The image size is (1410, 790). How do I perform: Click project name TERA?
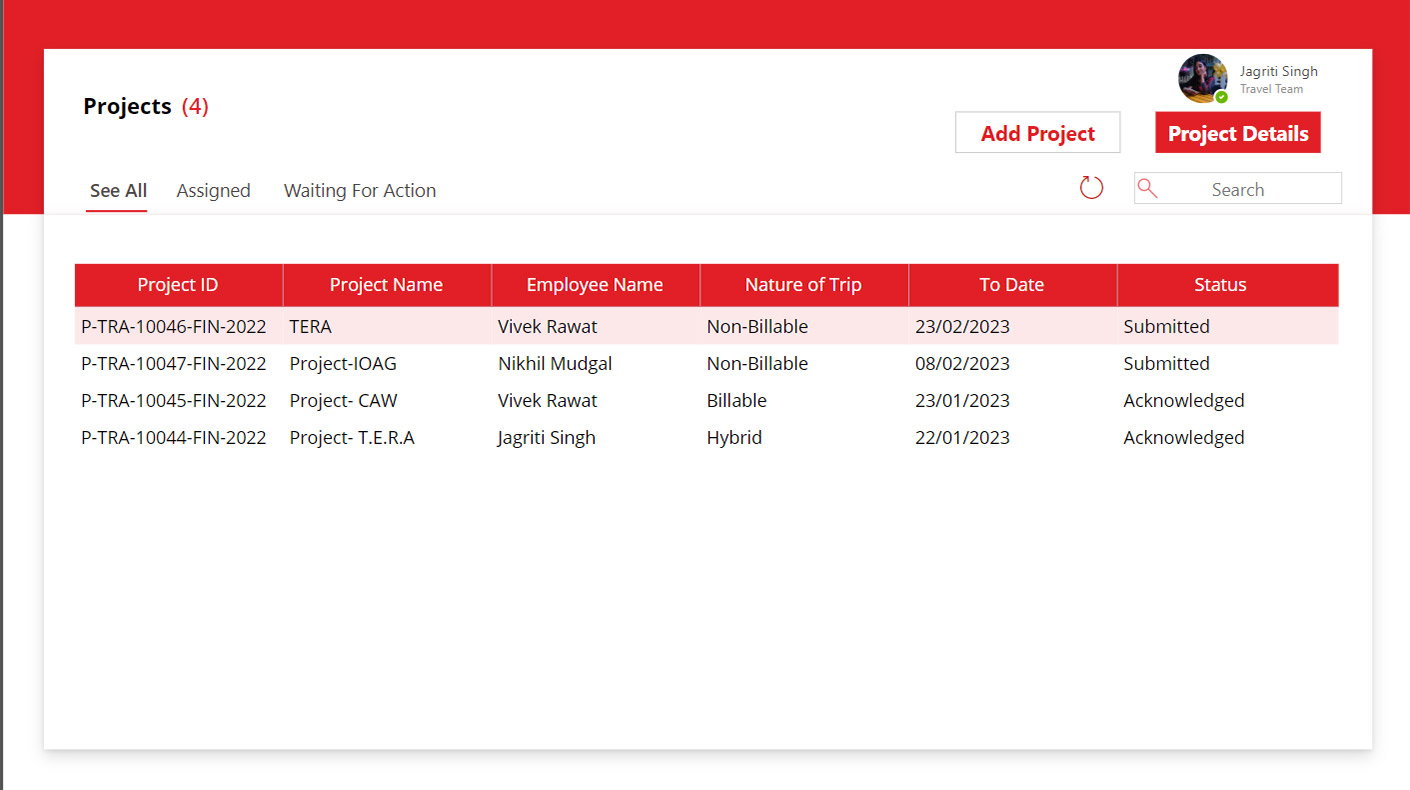tap(310, 326)
